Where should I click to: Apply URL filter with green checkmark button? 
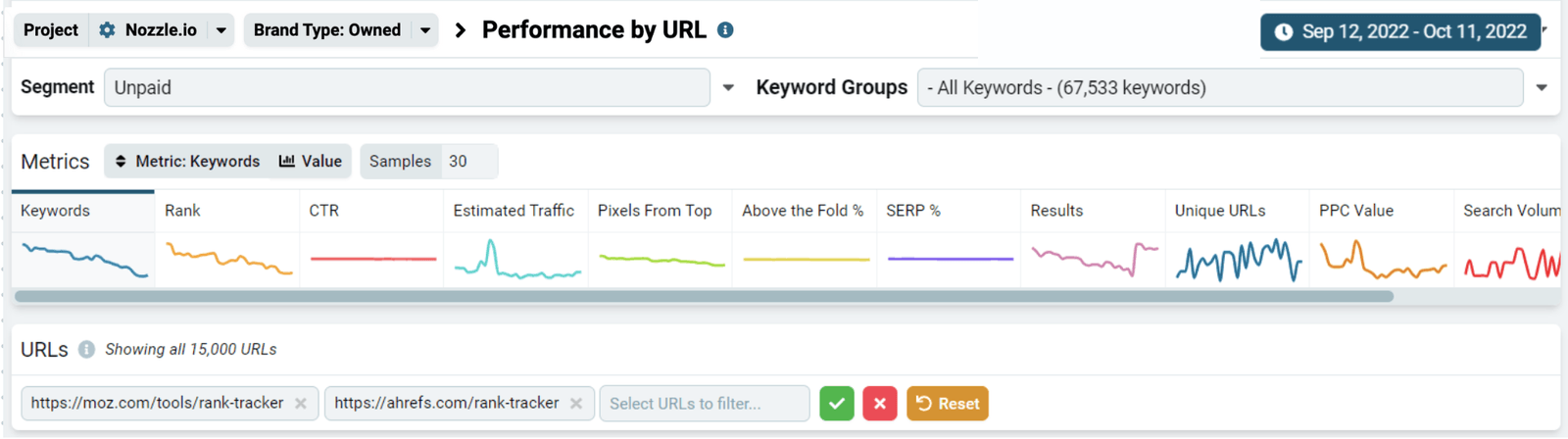pyautogui.click(x=837, y=404)
